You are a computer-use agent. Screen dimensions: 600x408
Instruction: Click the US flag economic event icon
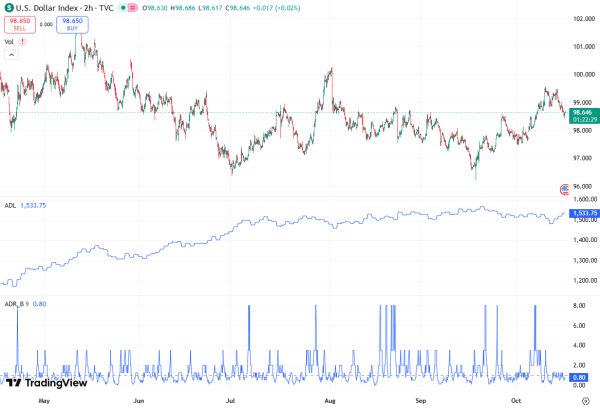[x=566, y=189]
